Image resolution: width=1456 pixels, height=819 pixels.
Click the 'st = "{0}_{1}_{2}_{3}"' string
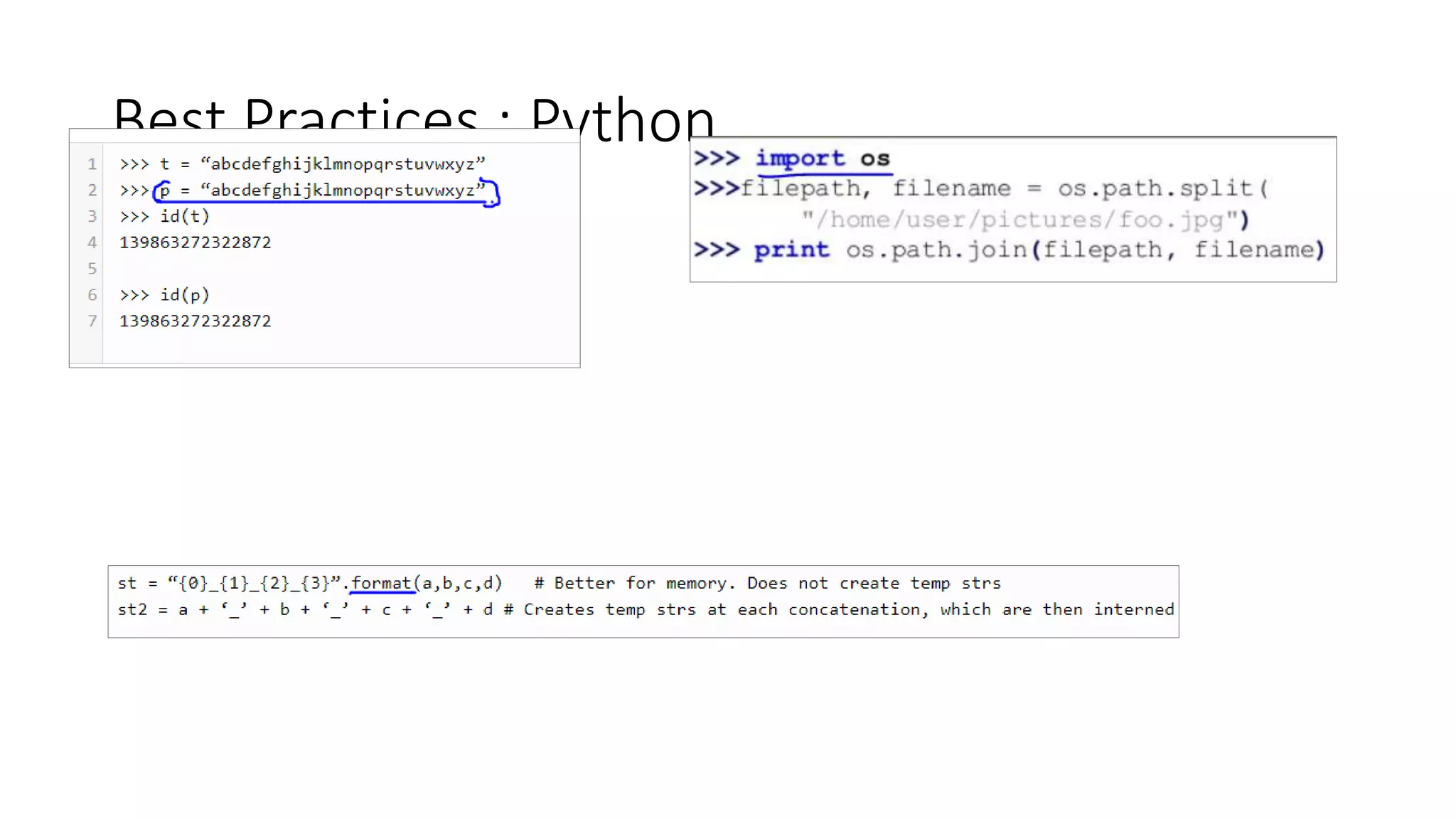click(x=229, y=584)
